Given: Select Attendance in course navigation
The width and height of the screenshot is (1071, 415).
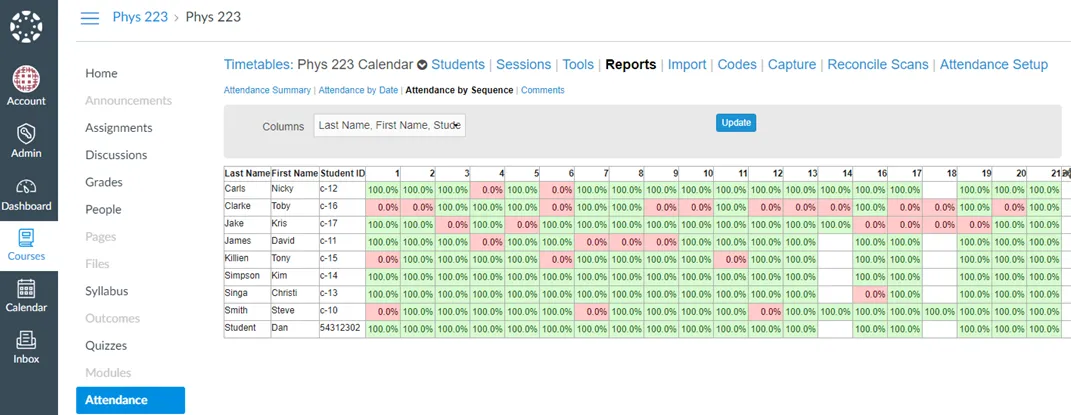Looking at the screenshot, I should pos(130,400).
